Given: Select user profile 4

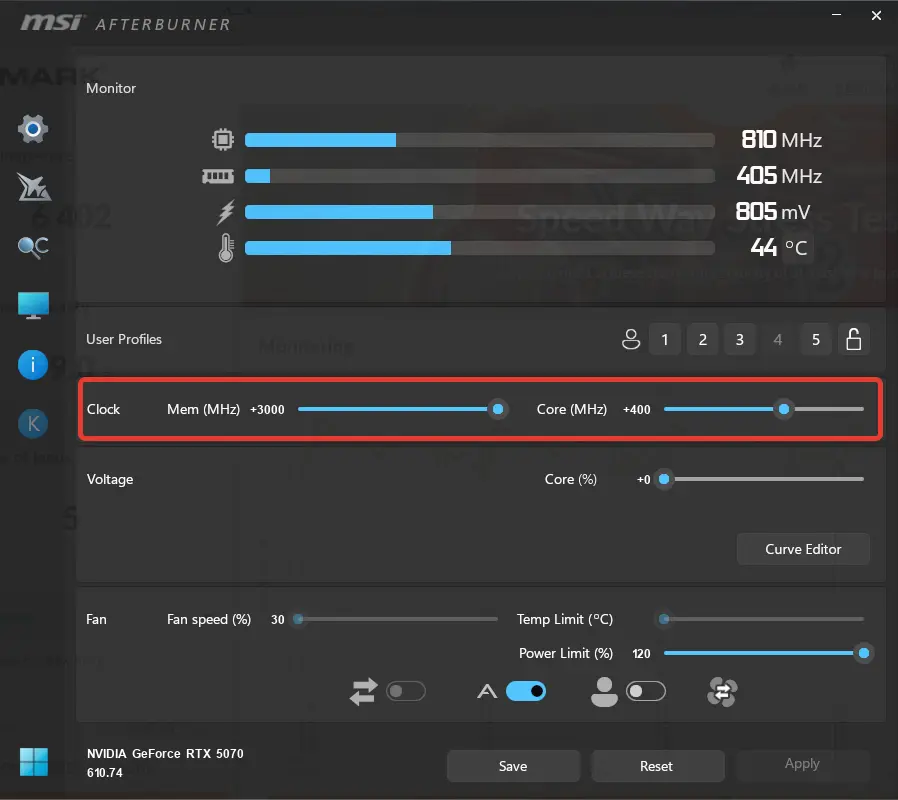Looking at the screenshot, I should [778, 340].
